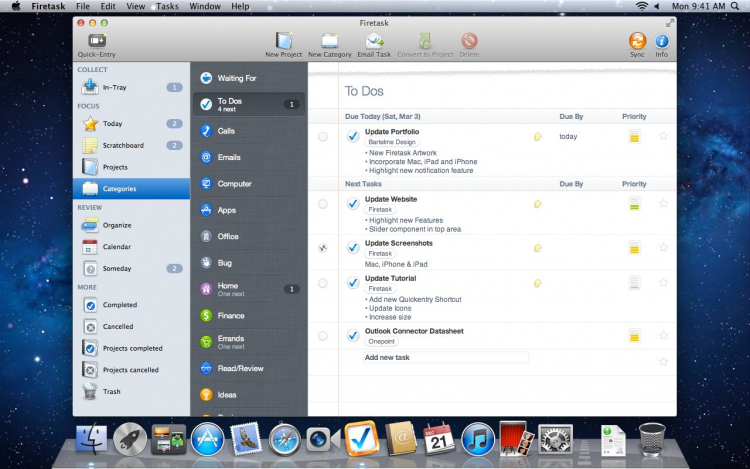Check off the Update Screenshots task

click(353, 248)
